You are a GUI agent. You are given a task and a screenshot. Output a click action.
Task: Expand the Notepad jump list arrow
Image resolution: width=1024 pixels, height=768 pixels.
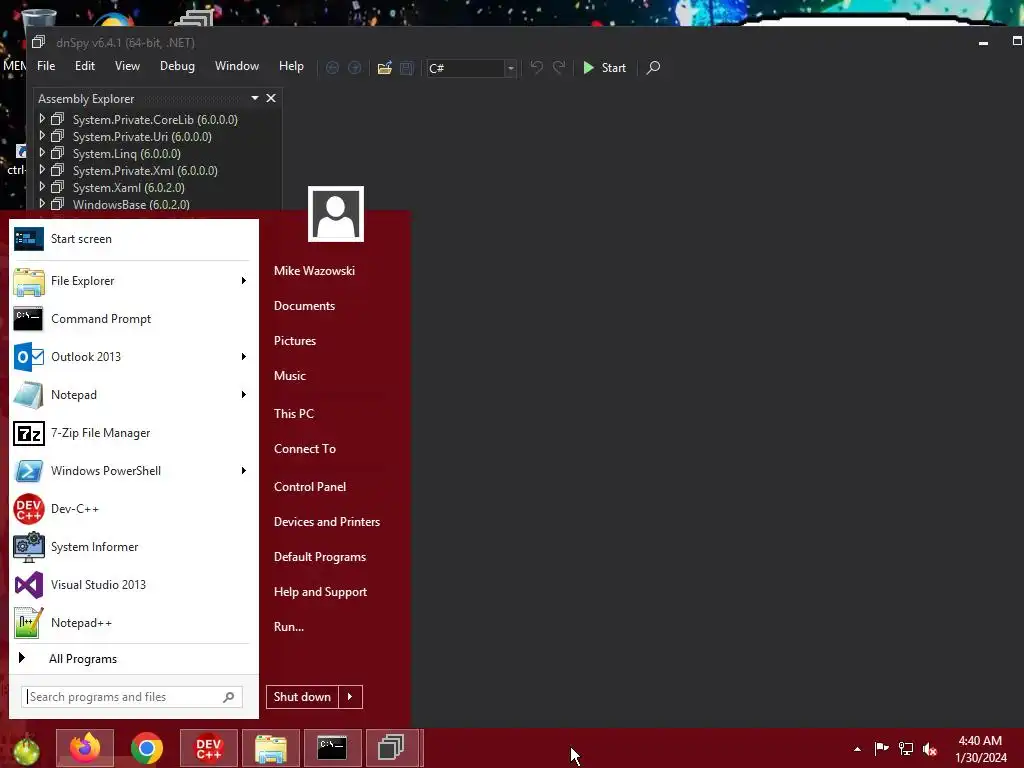[x=244, y=394]
